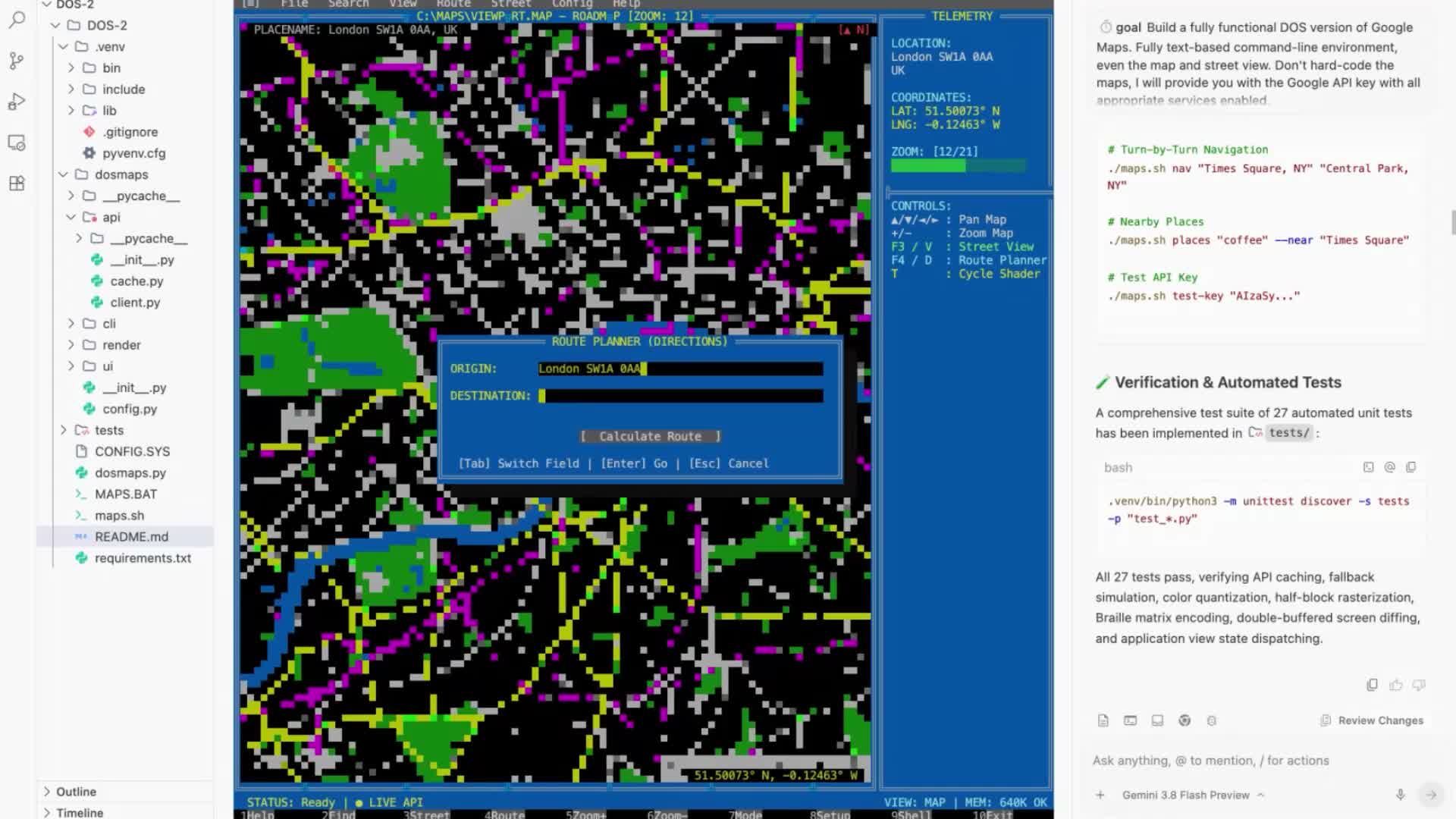Click the @ mention icon in bash block
The image size is (1456, 819).
coord(1389,467)
